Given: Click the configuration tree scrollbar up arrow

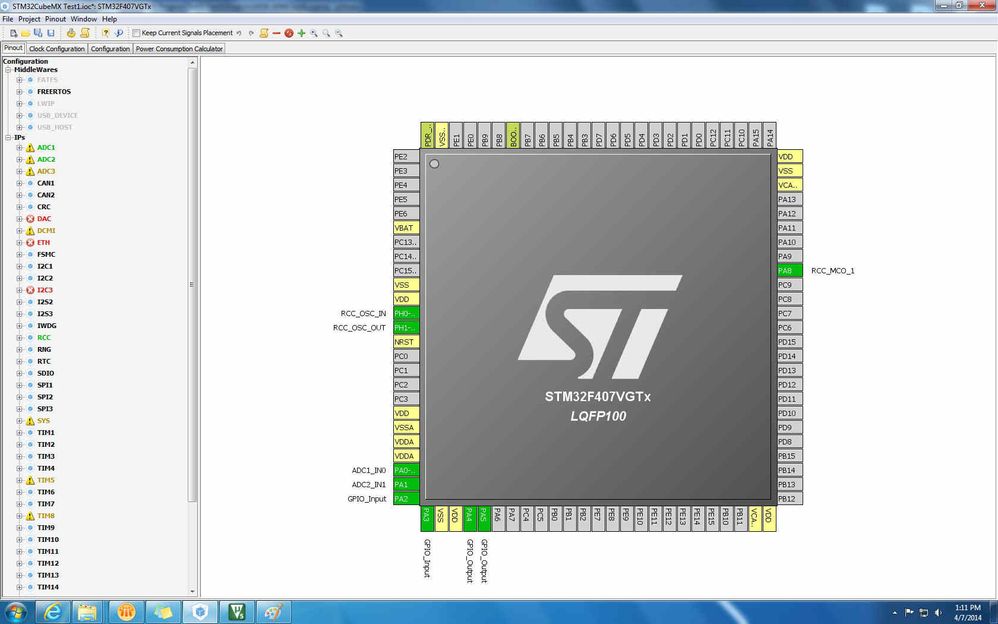Looking at the screenshot, I should (192, 62).
